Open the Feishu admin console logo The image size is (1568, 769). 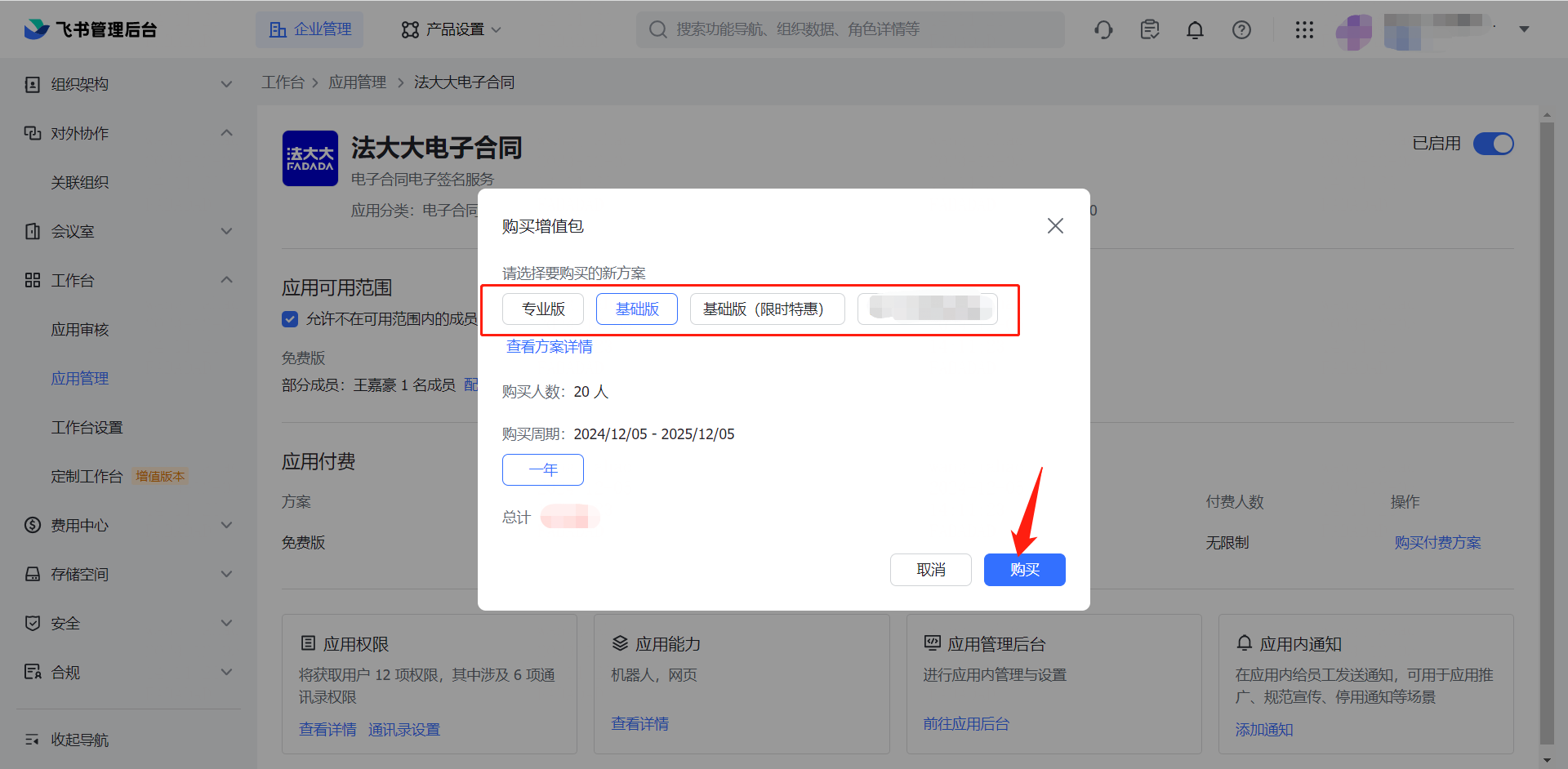(x=90, y=29)
